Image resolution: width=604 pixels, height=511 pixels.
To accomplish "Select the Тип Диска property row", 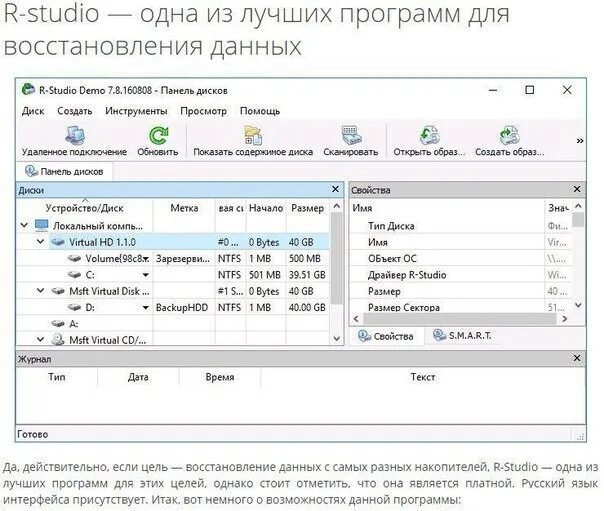I will coord(460,226).
